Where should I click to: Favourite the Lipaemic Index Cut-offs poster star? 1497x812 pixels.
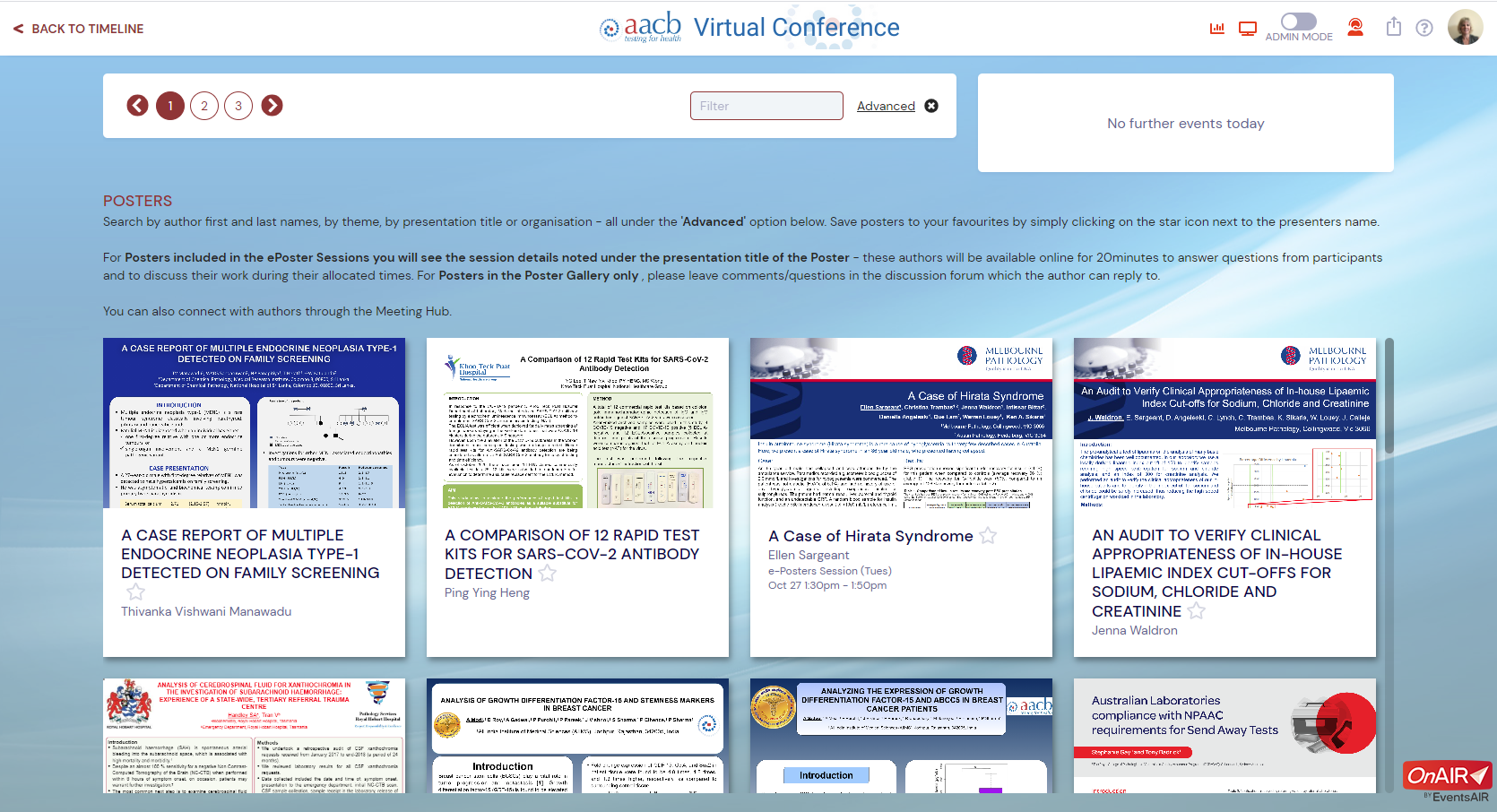1197,611
